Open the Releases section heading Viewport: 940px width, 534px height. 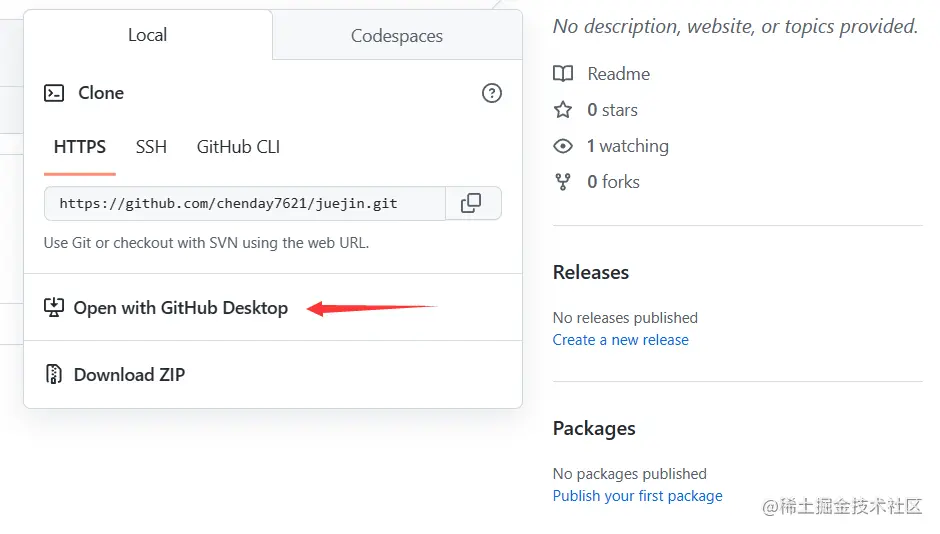(591, 272)
